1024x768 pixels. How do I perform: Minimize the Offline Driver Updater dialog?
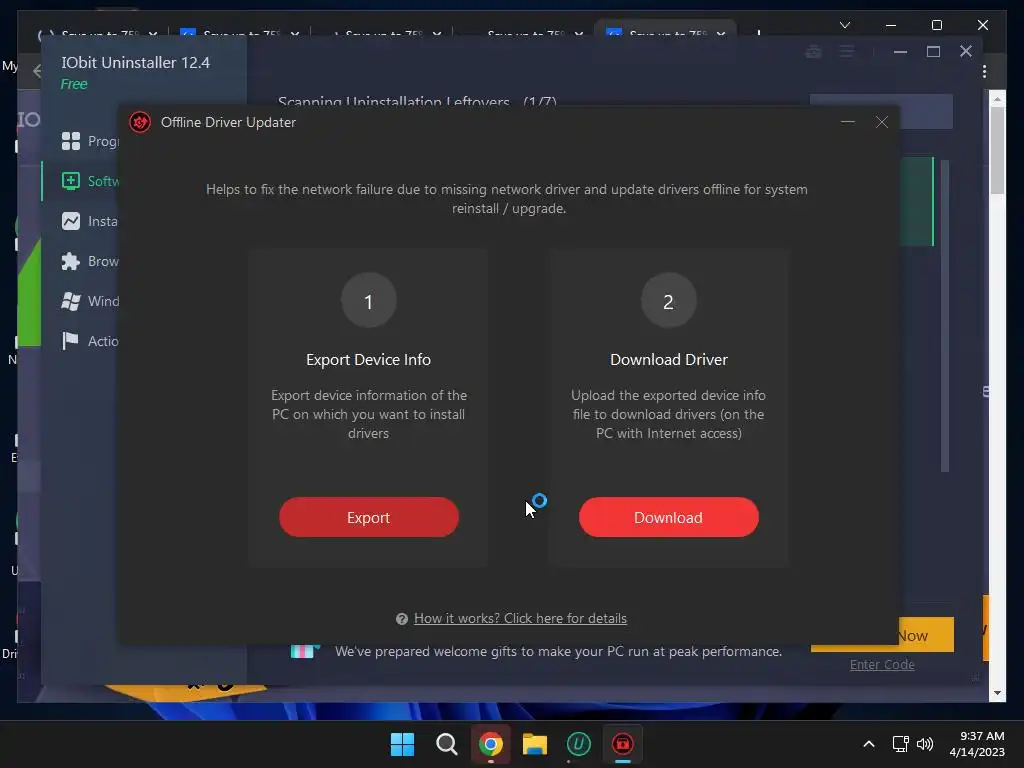pos(848,122)
